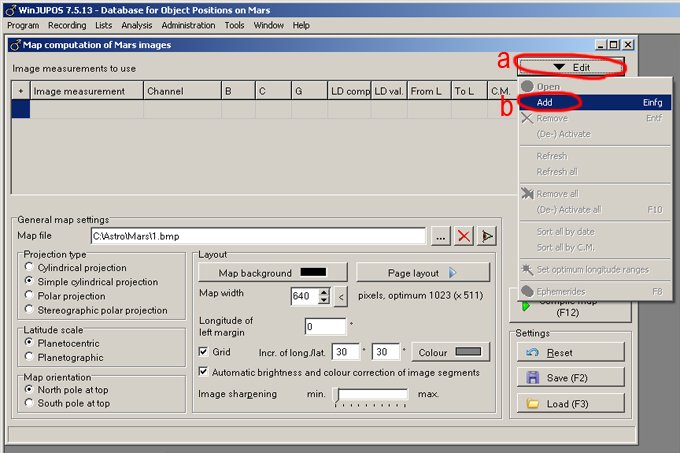Click the Map background button
680x453 pixels.
272,273
